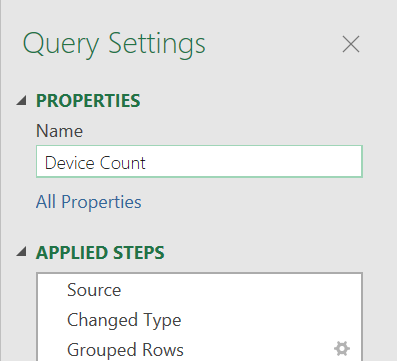
Task: Click the PROPERTIES section heading
Action: [88, 101]
